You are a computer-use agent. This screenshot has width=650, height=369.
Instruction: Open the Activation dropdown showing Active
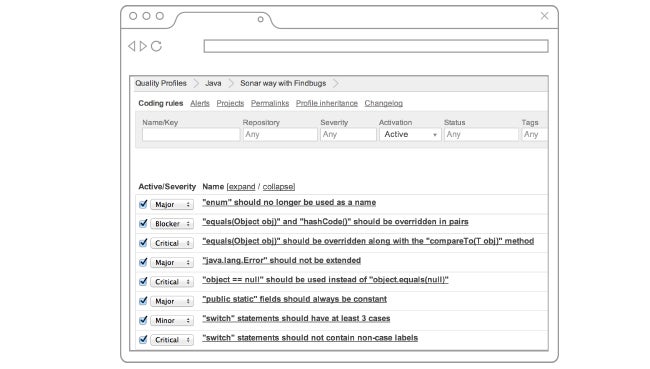(x=410, y=134)
